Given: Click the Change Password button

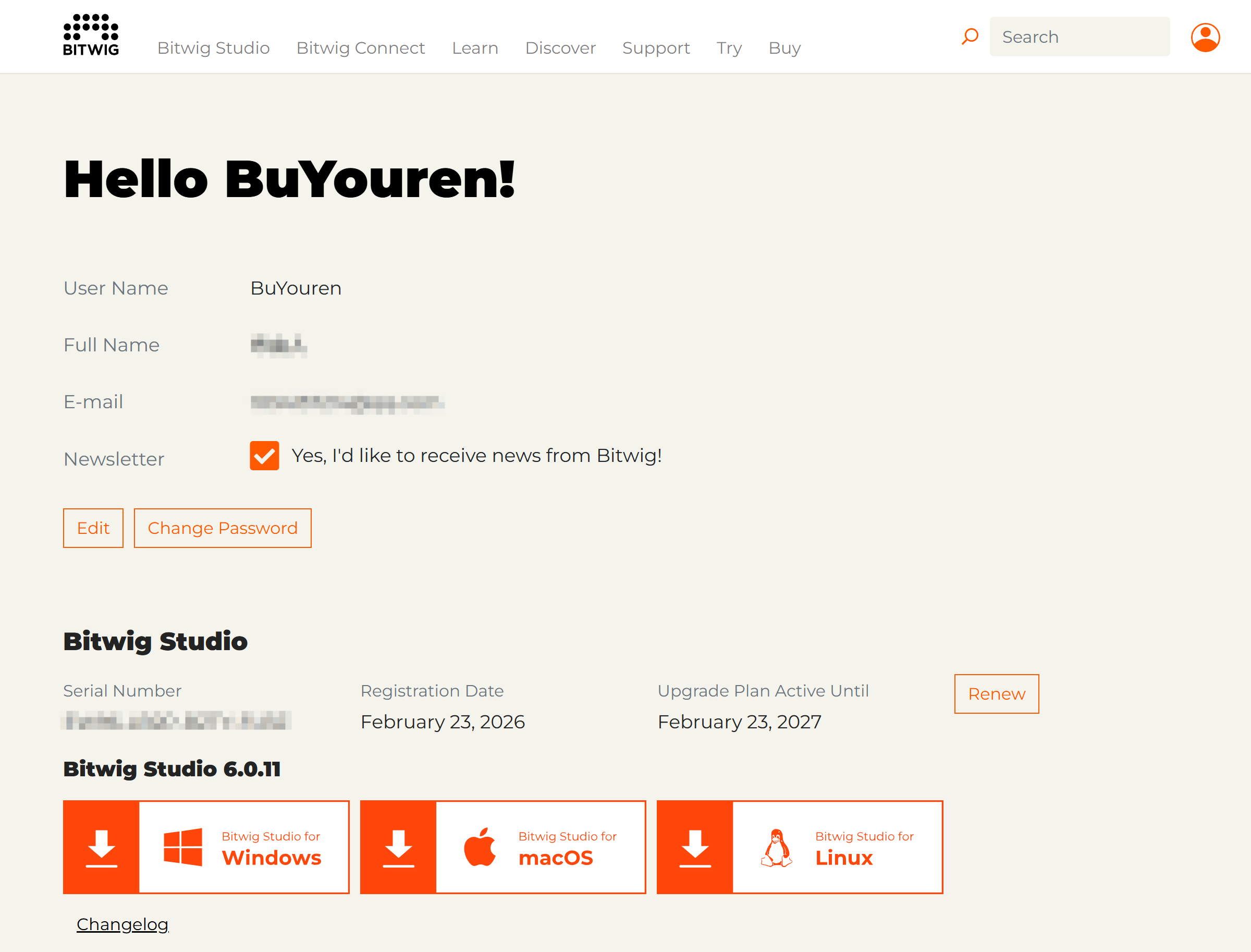Looking at the screenshot, I should [x=223, y=528].
